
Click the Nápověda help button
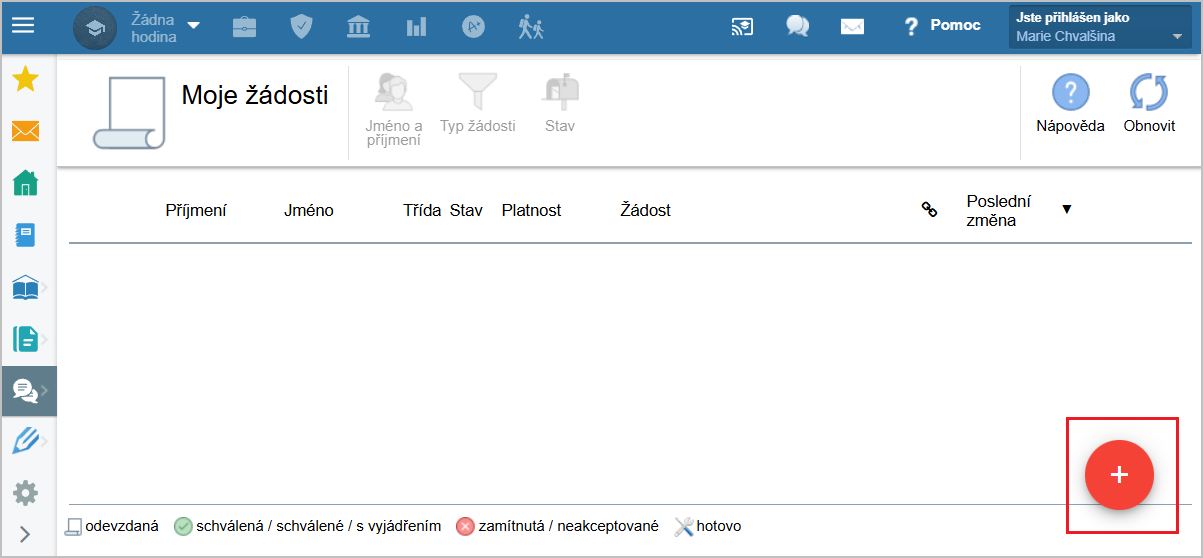[1070, 105]
